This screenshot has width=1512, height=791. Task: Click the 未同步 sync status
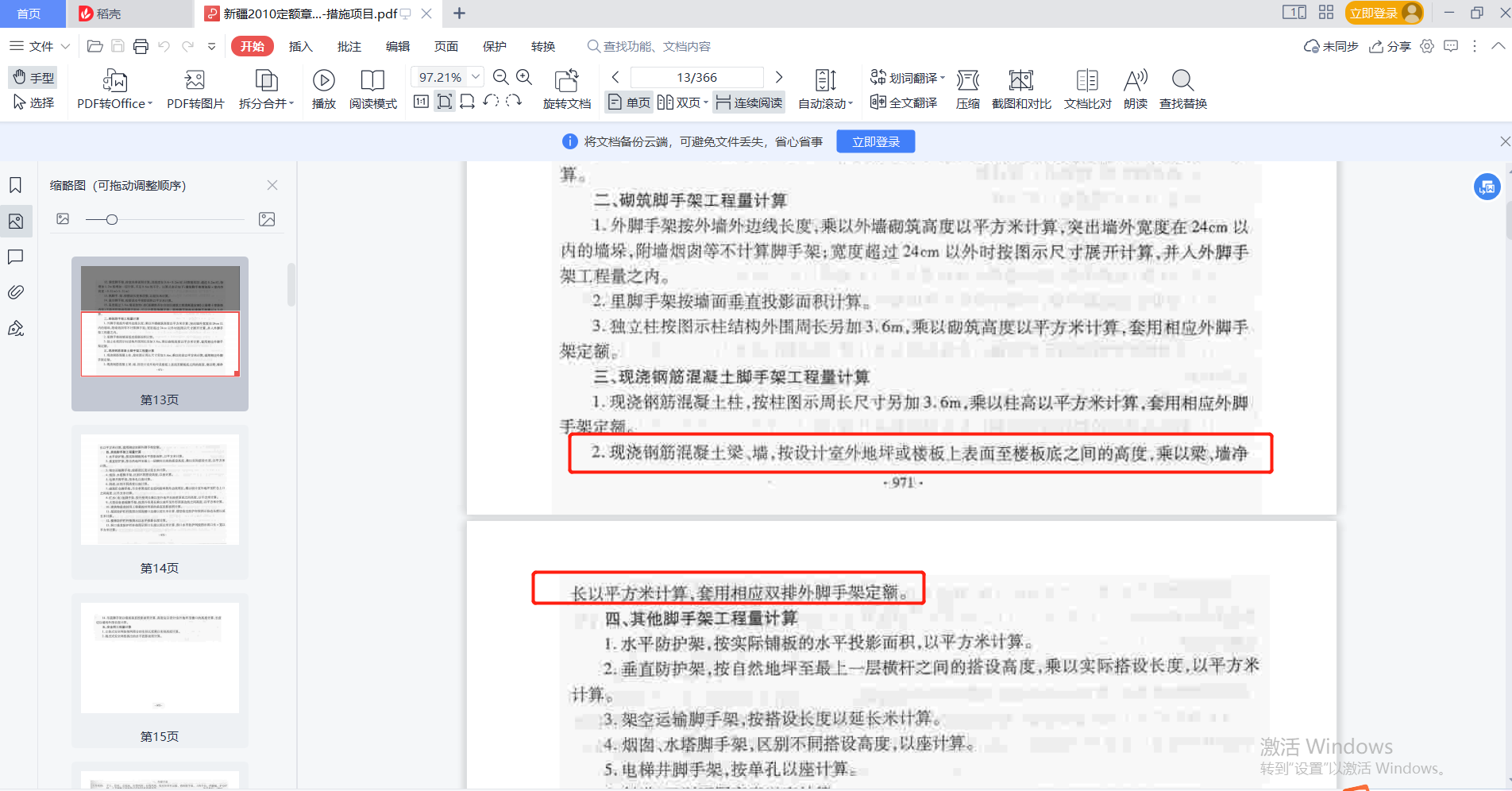(1332, 46)
